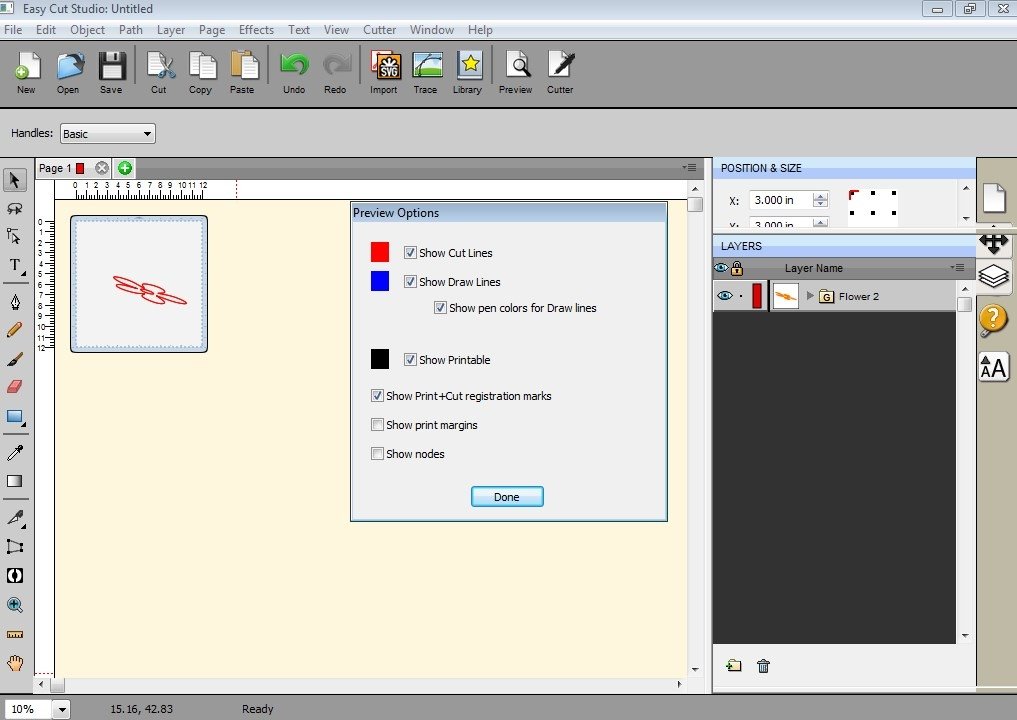Open the Object menu

(x=88, y=30)
